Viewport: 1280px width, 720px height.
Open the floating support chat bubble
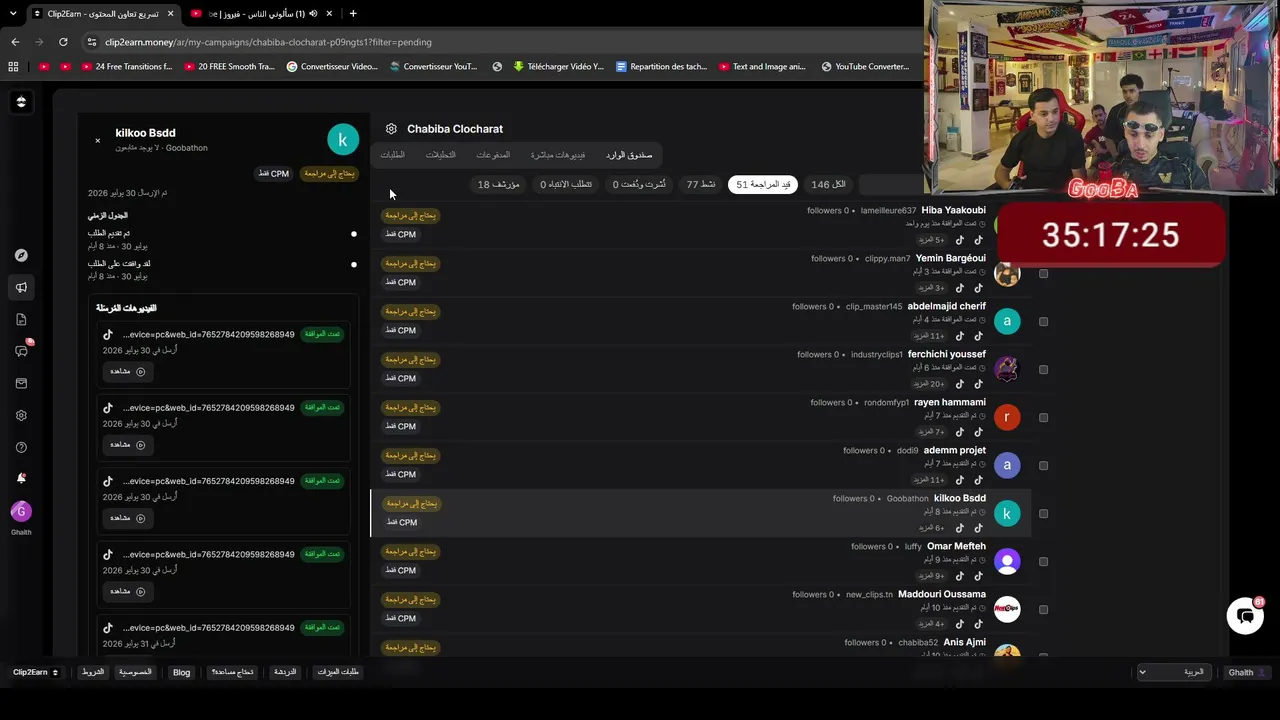[1245, 616]
